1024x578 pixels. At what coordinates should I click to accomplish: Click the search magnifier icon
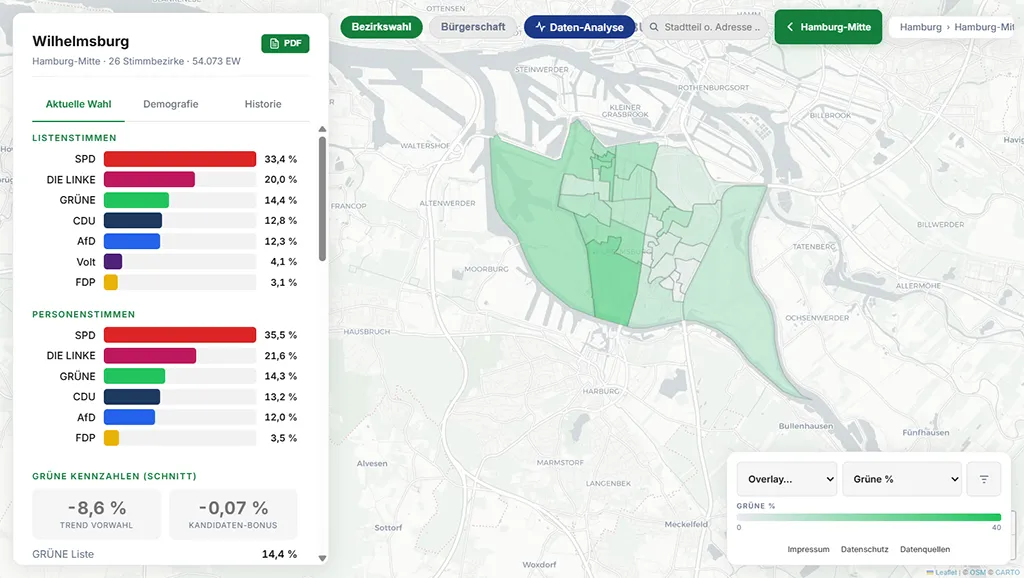(x=654, y=27)
